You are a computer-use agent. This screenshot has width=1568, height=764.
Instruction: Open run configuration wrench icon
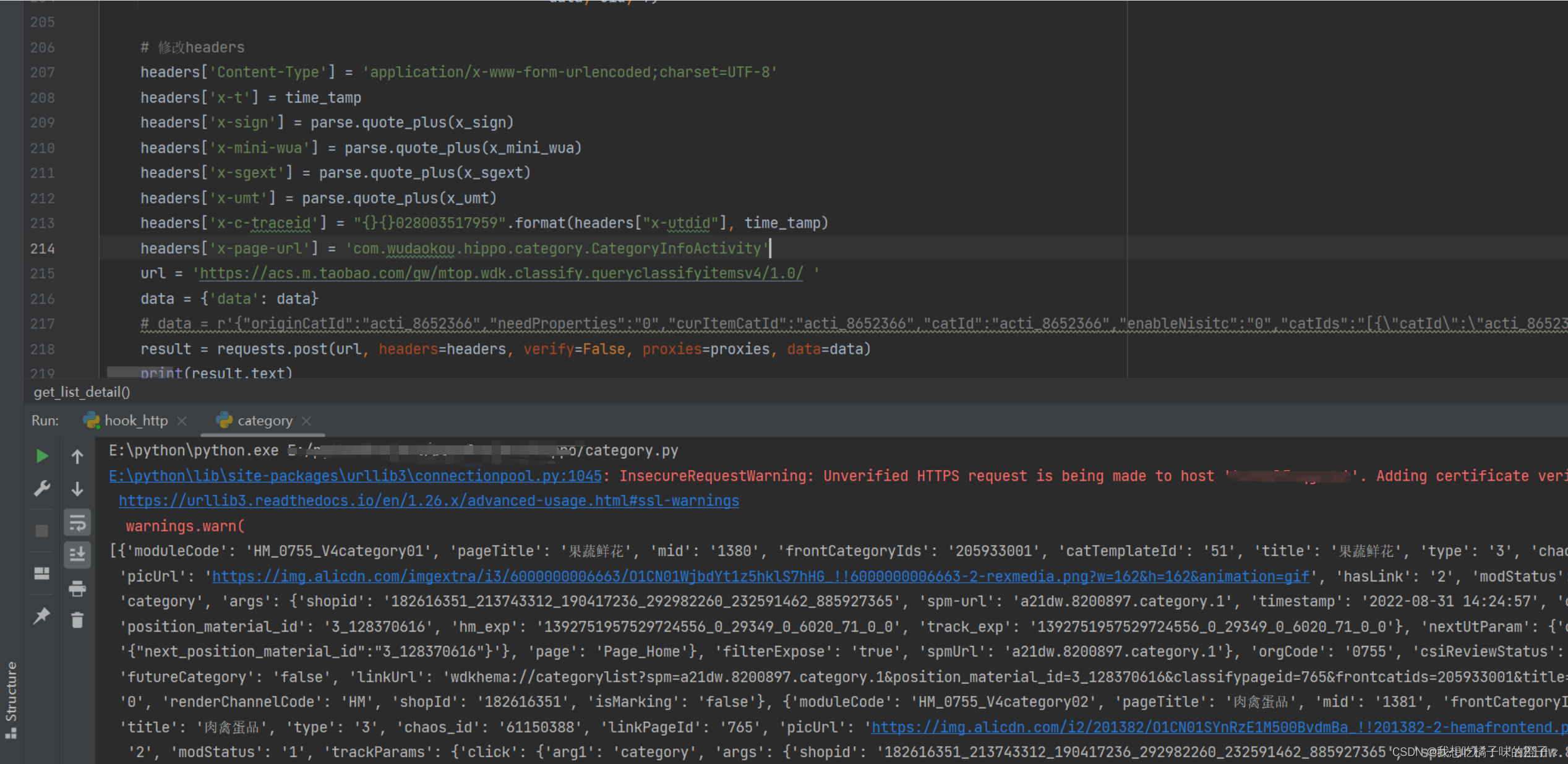(x=41, y=489)
